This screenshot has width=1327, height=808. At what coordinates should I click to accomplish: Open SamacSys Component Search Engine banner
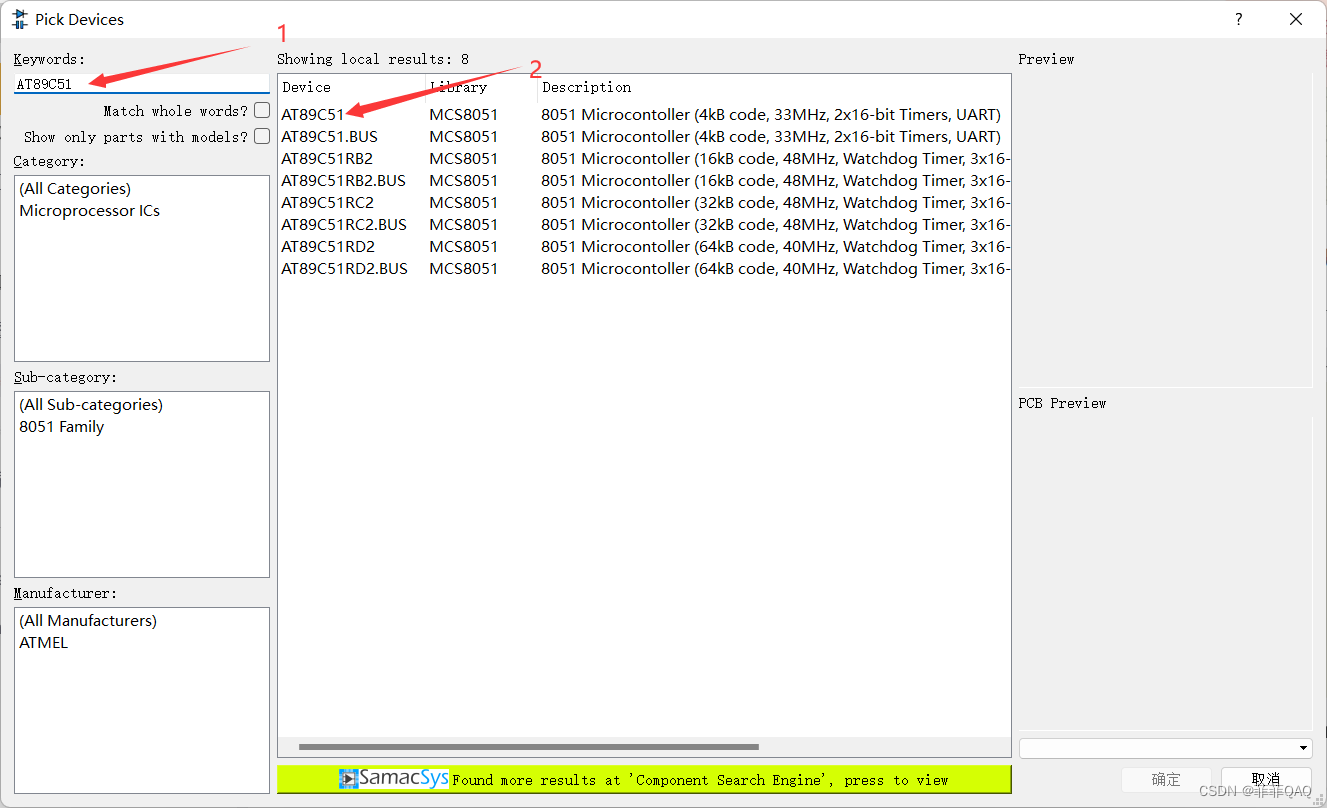tap(644, 779)
